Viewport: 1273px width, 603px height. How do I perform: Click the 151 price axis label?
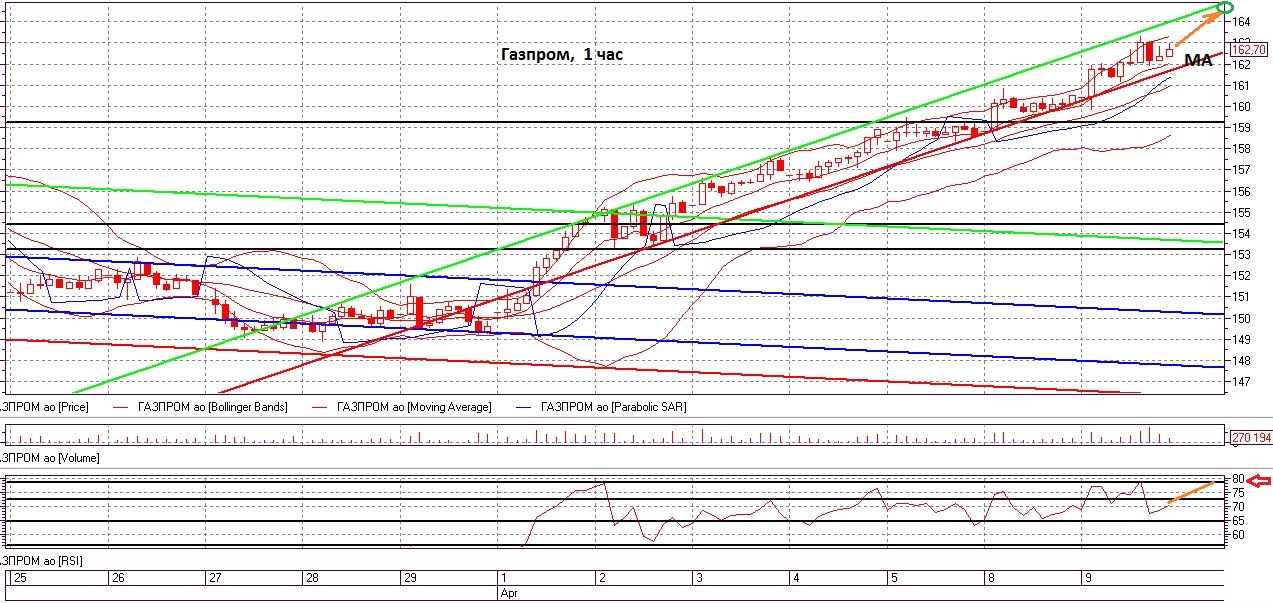click(1239, 297)
